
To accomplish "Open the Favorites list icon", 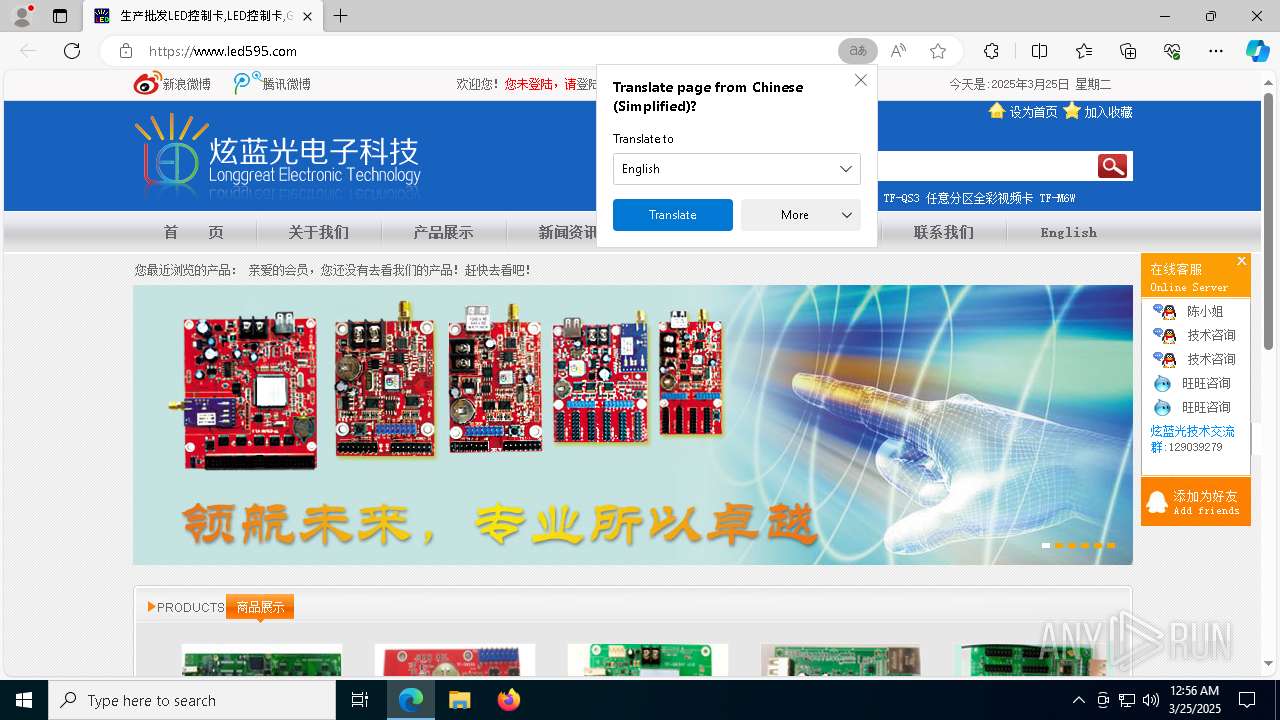I will (1084, 51).
